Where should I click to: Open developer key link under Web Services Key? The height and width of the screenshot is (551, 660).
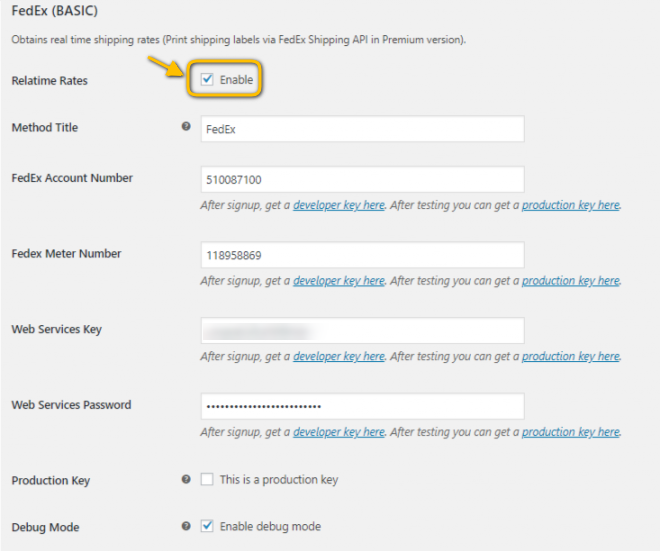pos(339,357)
